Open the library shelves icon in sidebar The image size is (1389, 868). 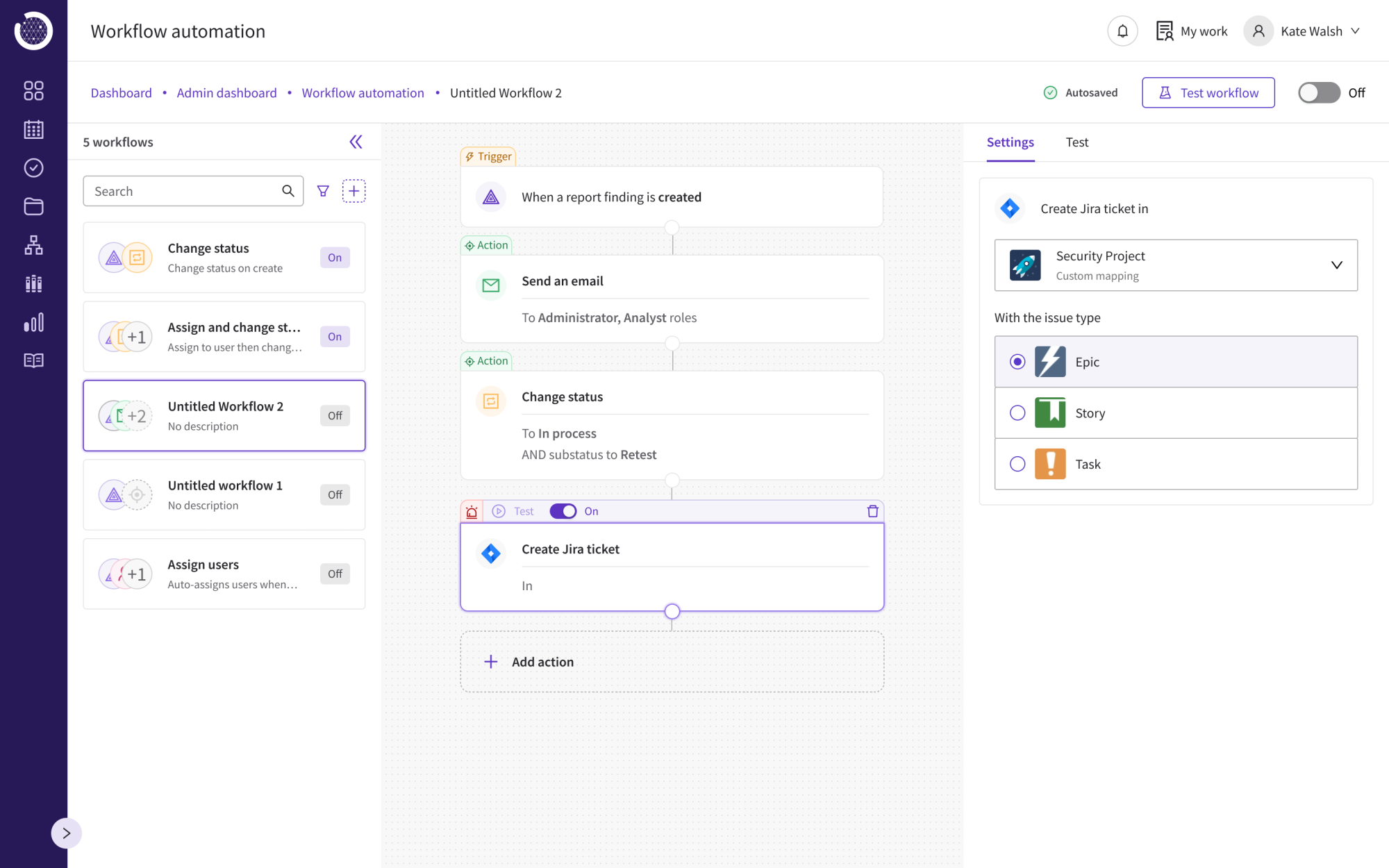[x=33, y=283]
